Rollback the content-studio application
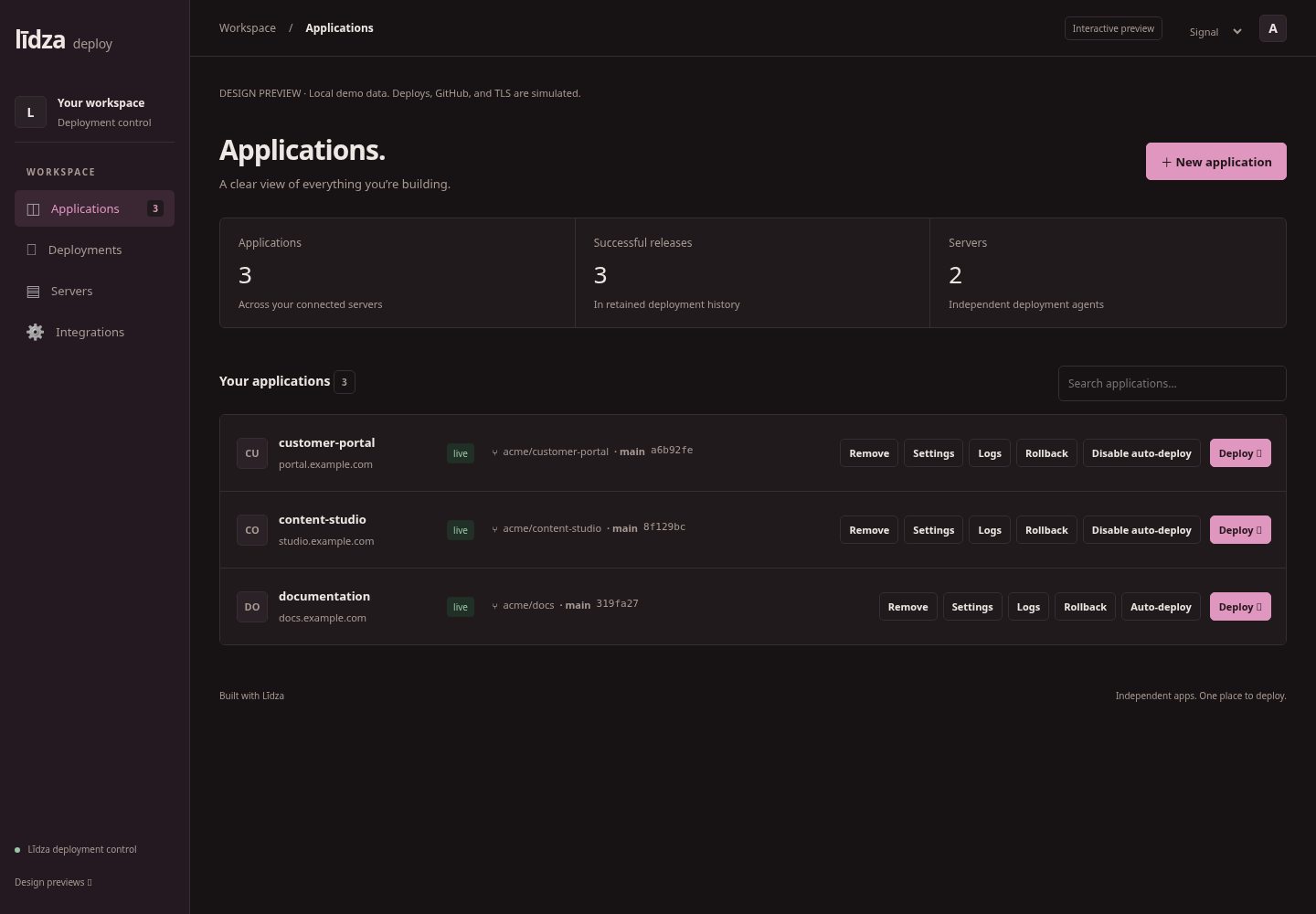Viewport: 1316px width, 914px height. [1046, 530]
